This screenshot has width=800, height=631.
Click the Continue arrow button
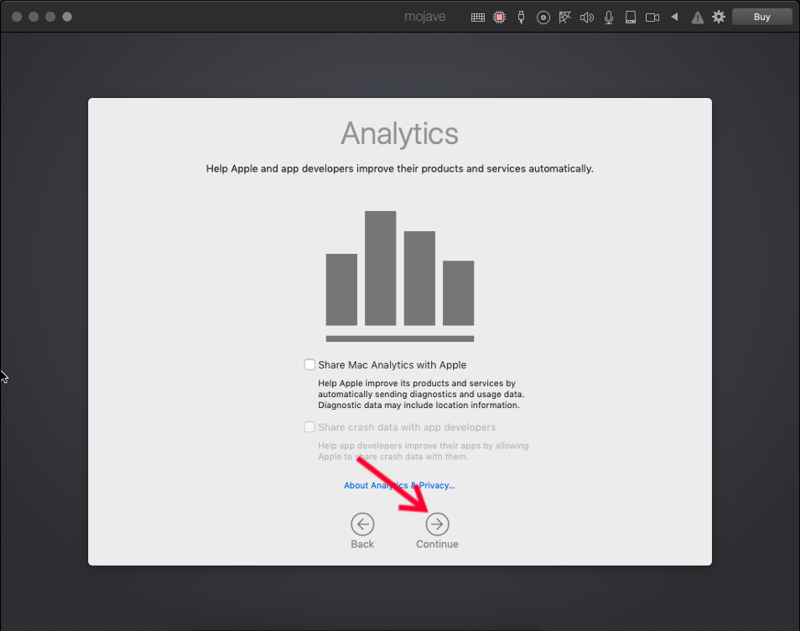tap(437, 524)
